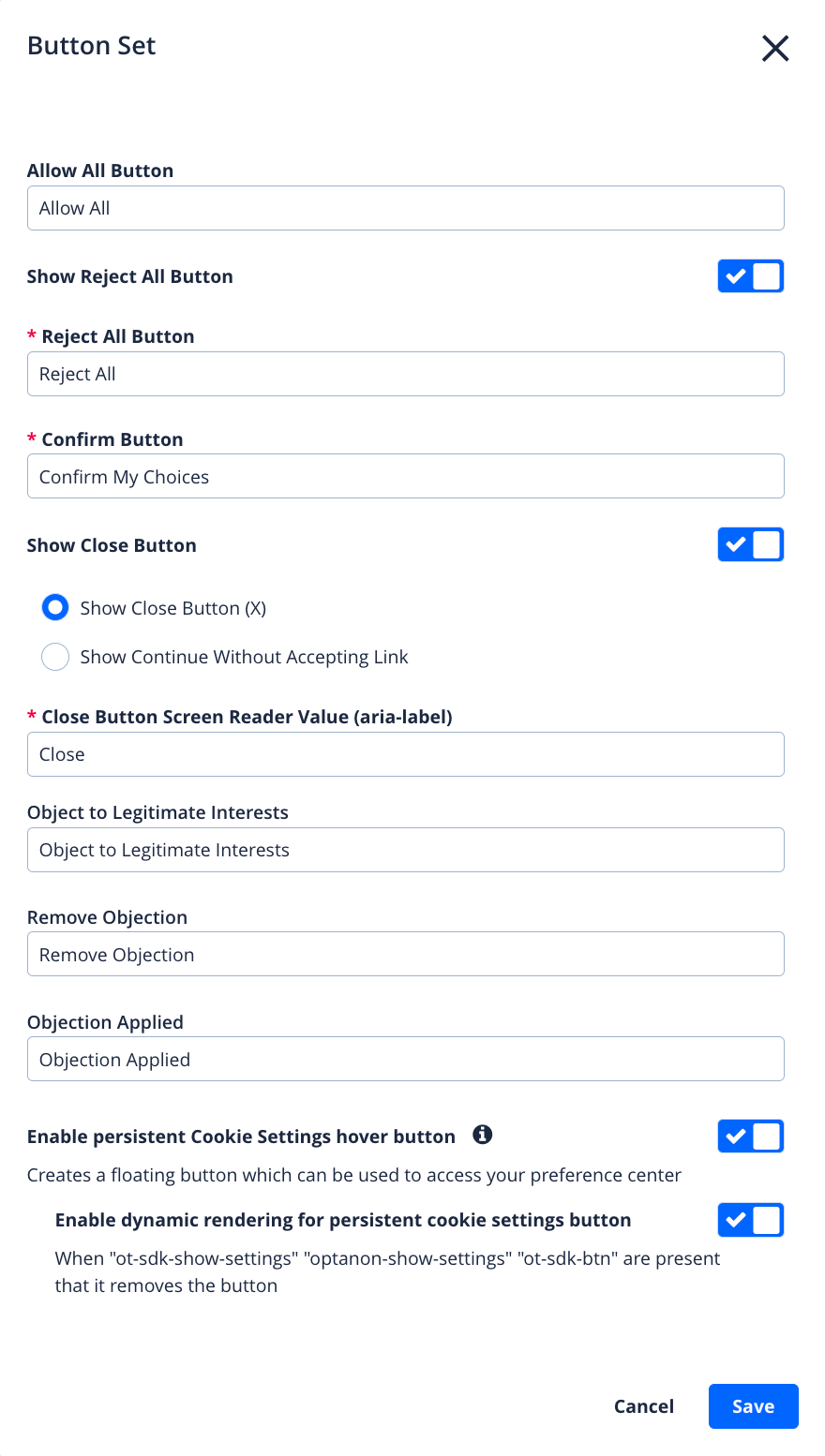Focus the Objection Applied text field

[x=405, y=1060]
